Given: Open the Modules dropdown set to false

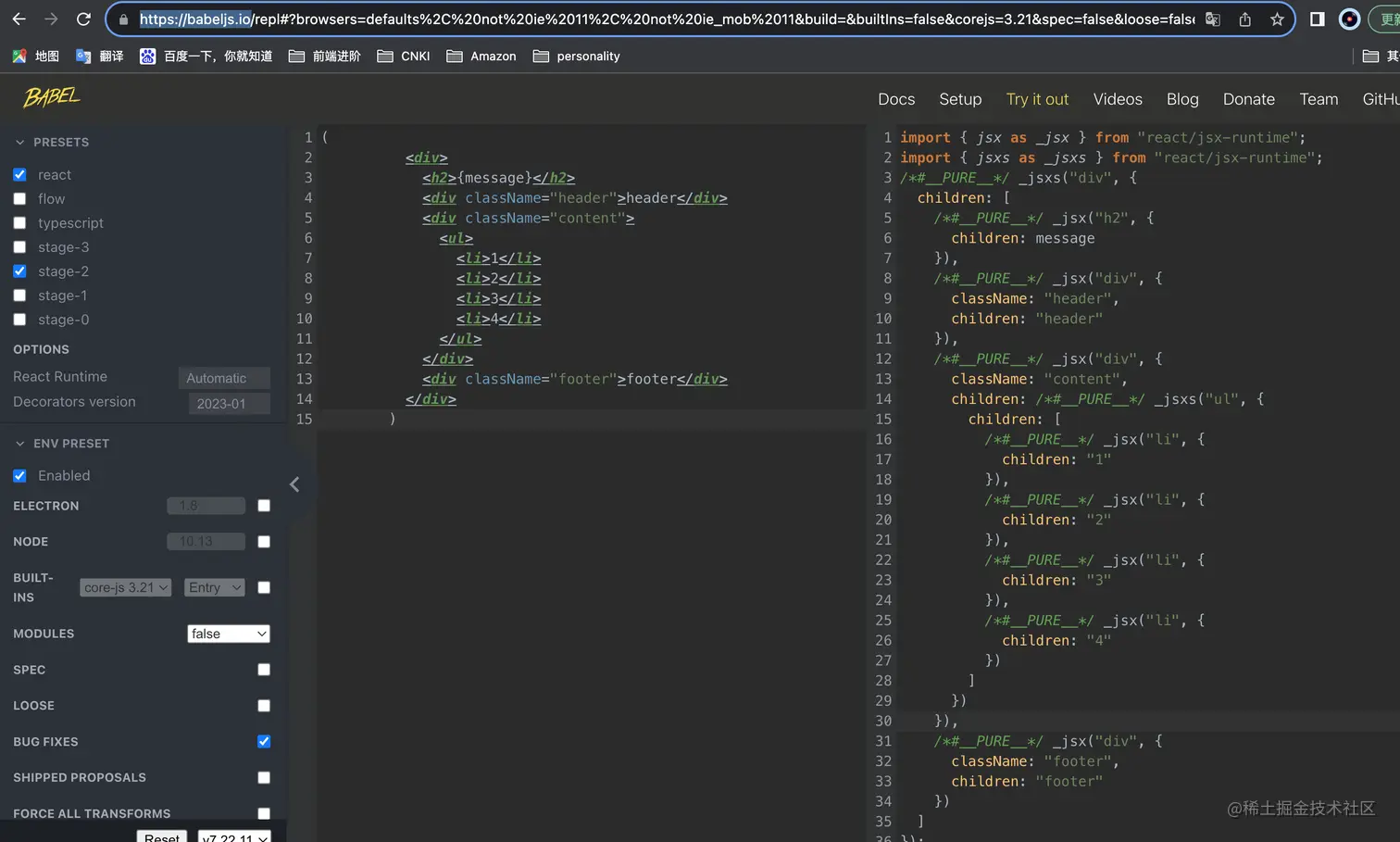Looking at the screenshot, I should click(228, 634).
